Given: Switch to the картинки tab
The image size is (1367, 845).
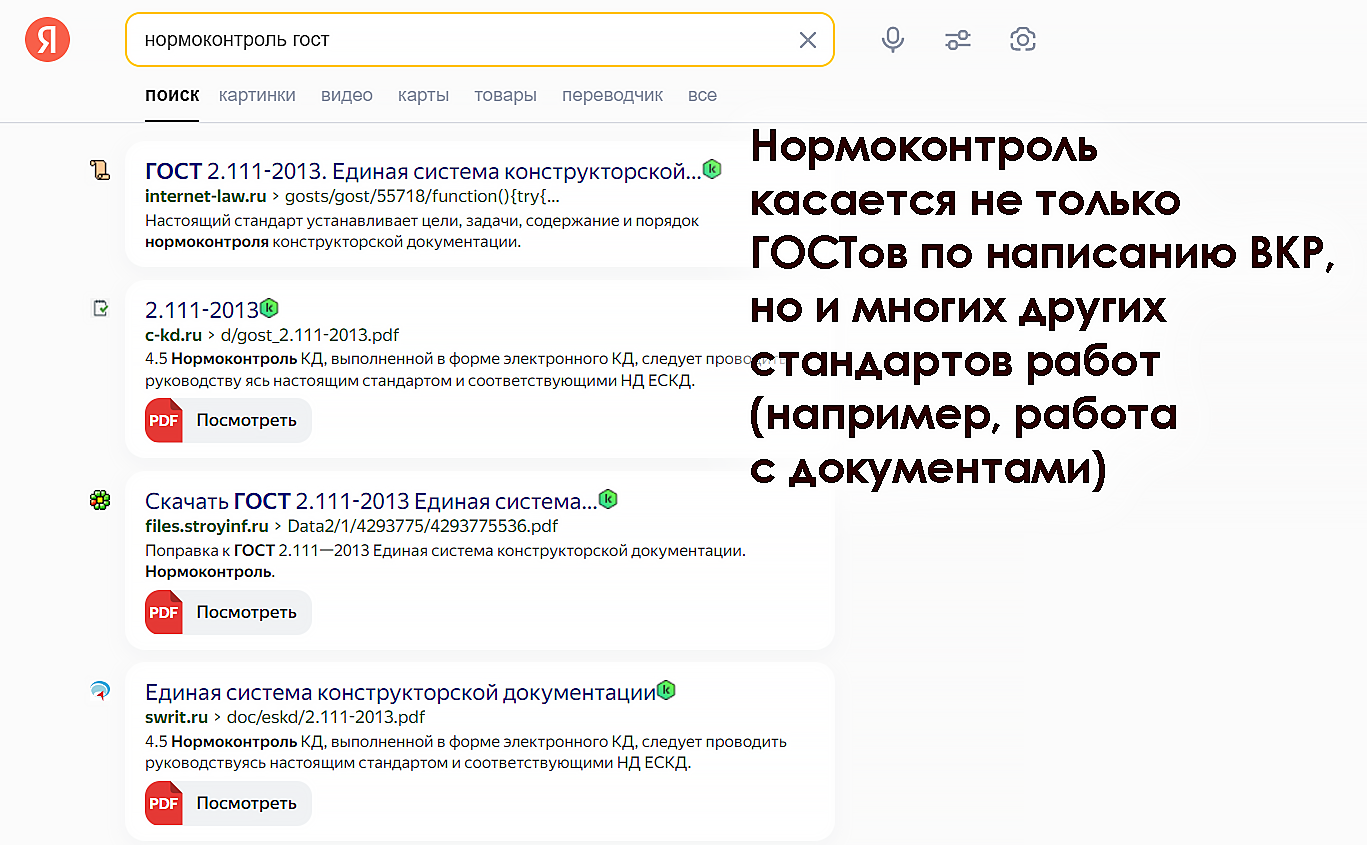Looking at the screenshot, I should pos(257,95).
